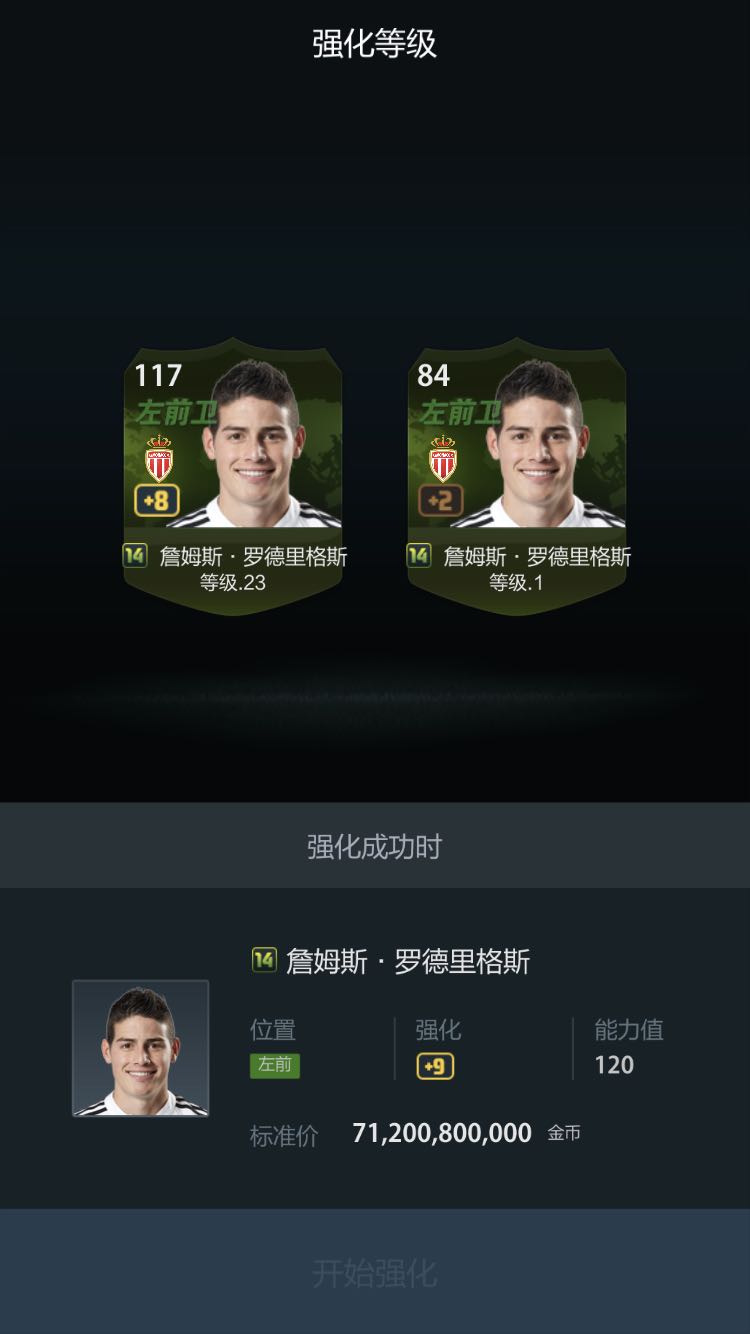Select the 84-rated James Rodriguez card

click(x=517, y=476)
